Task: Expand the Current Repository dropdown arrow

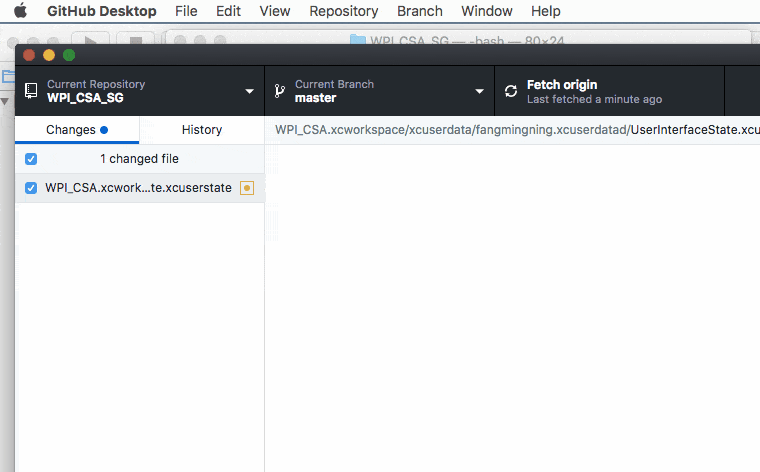Action: point(250,91)
